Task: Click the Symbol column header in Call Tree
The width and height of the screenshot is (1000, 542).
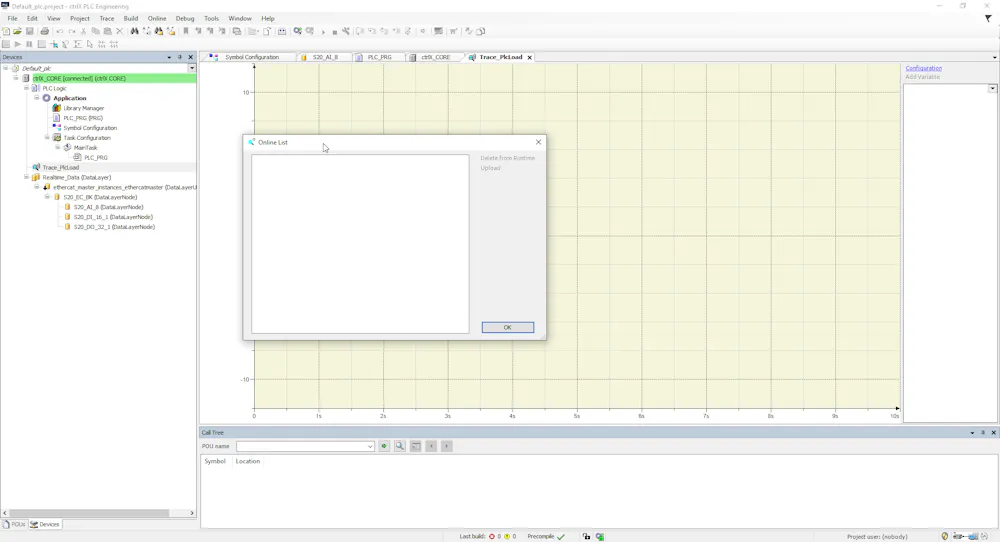Action: tap(215, 461)
